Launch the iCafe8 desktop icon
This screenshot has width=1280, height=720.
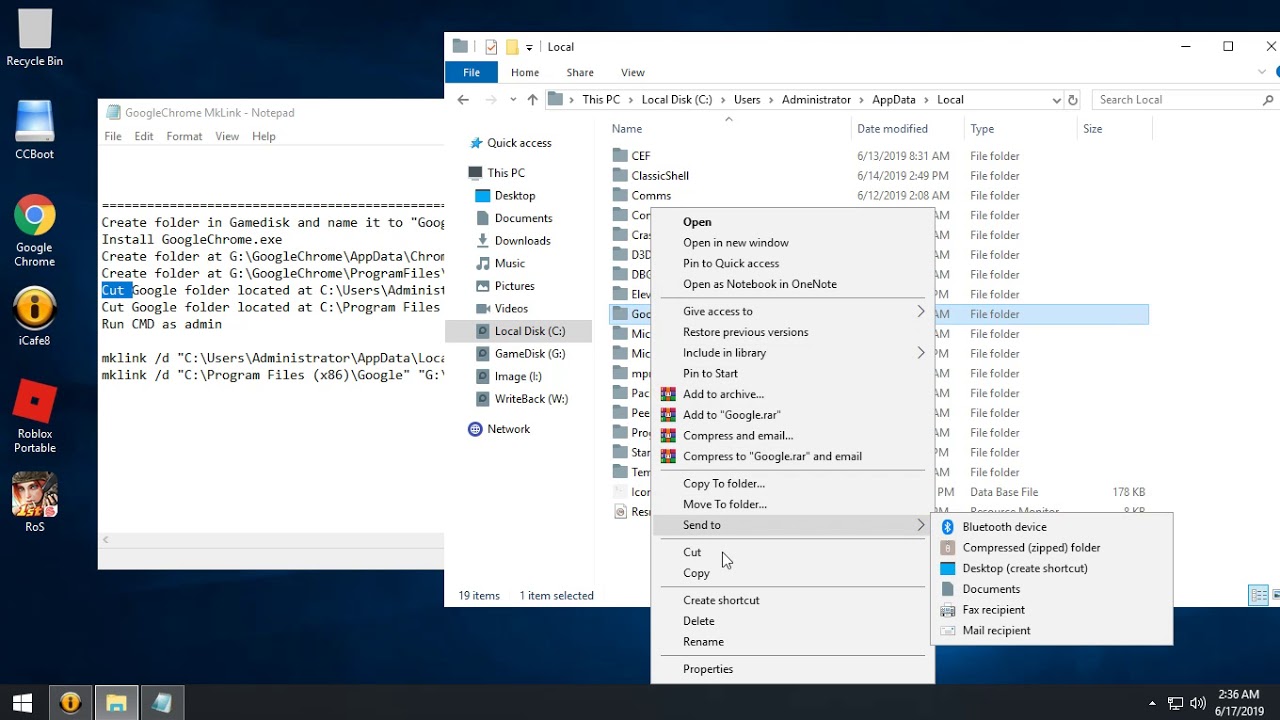pyautogui.click(x=34, y=317)
